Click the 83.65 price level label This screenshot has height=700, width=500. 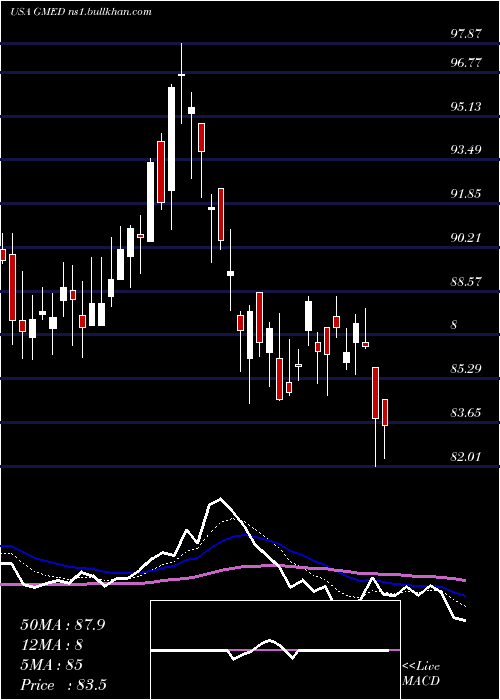[466, 413]
